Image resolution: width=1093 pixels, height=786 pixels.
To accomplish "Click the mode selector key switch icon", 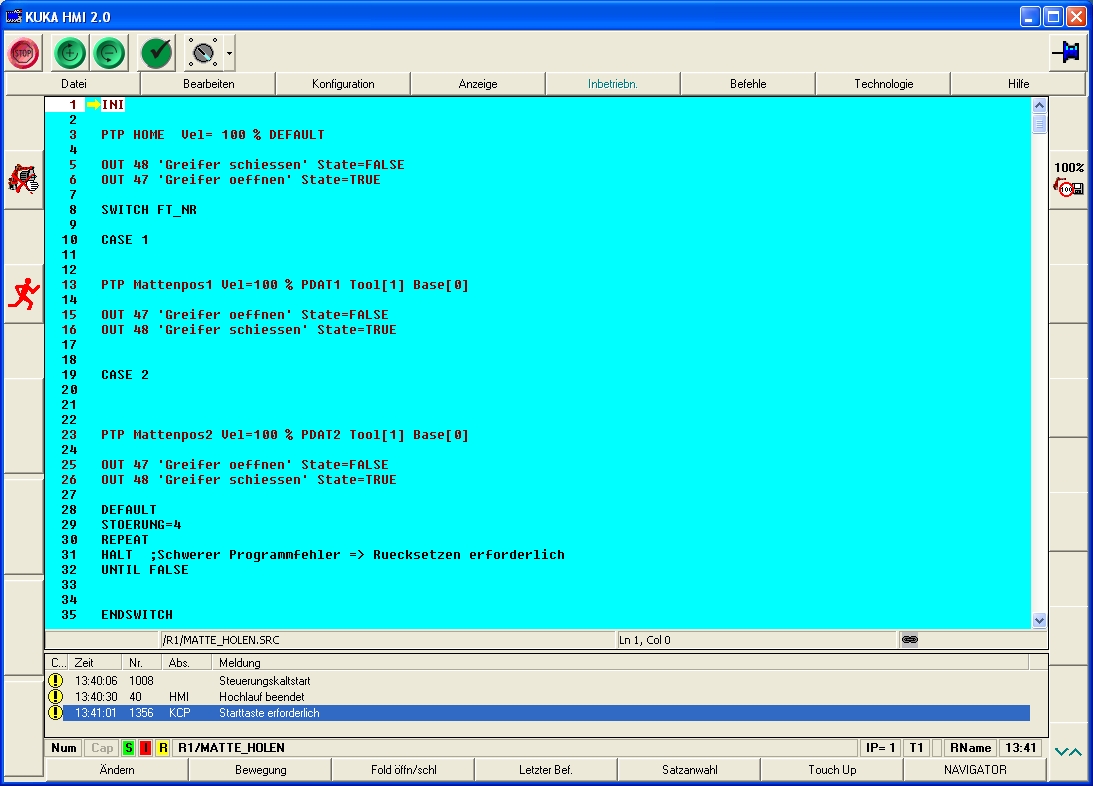I will pos(203,52).
